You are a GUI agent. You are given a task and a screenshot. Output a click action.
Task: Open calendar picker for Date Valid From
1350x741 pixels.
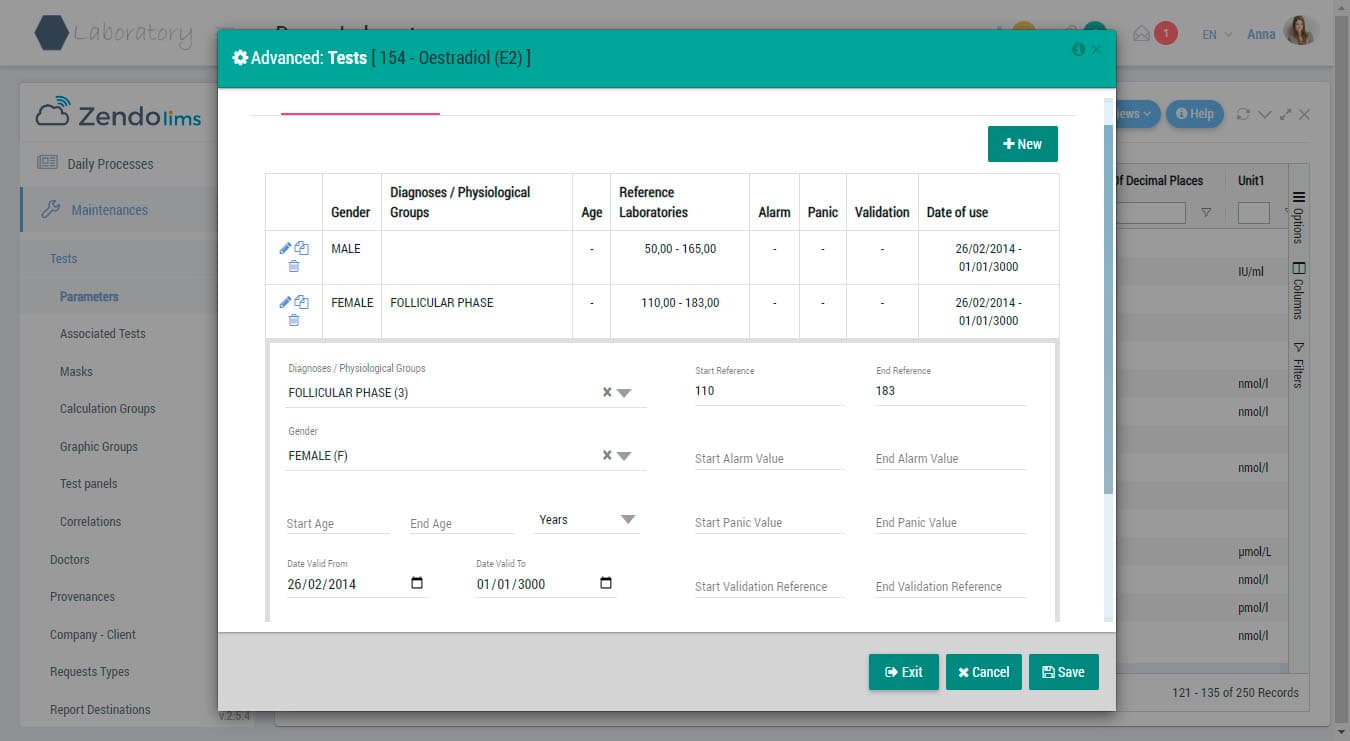pos(417,583)
